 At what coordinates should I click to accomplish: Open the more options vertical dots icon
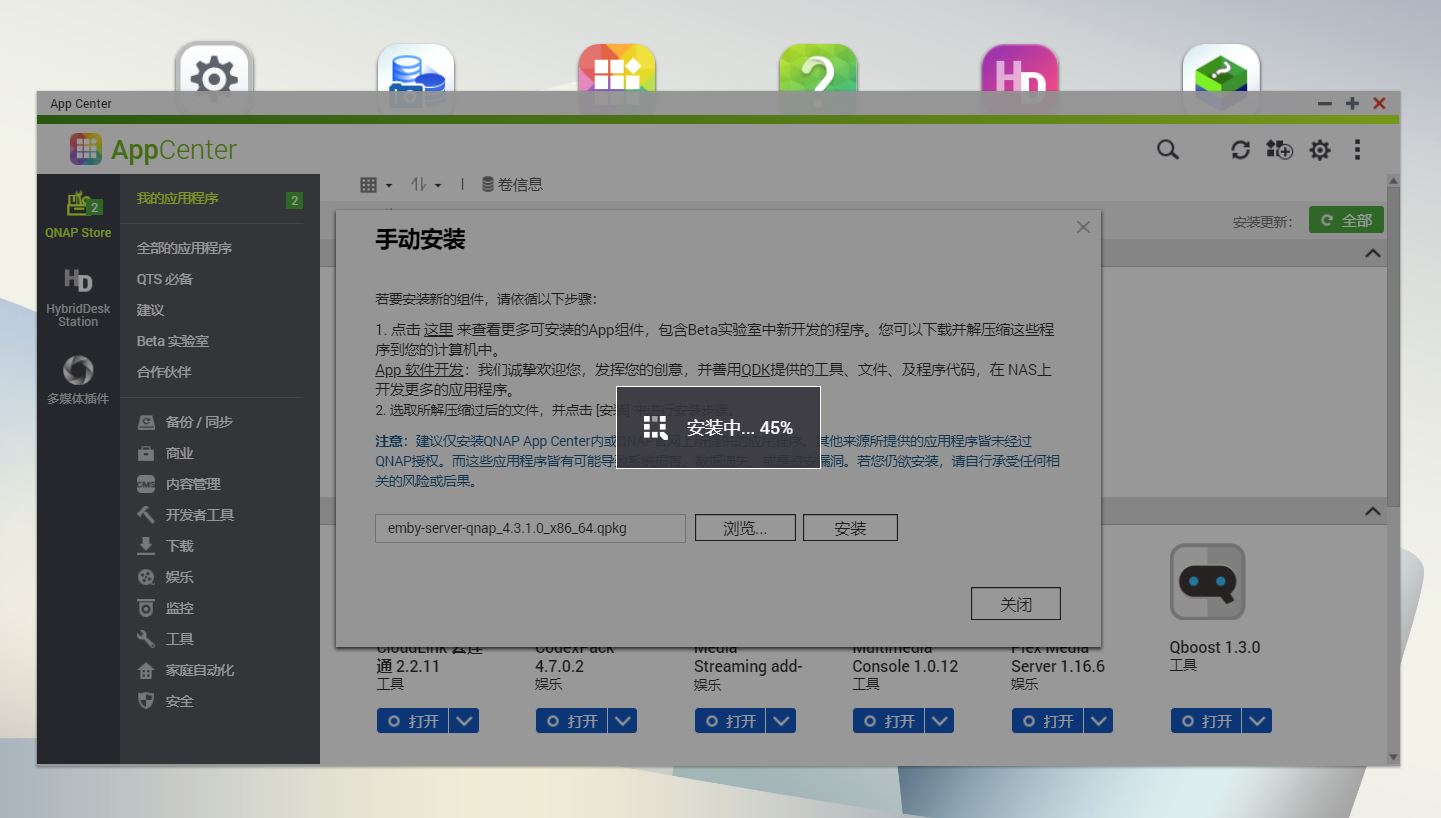(1357, 149)
